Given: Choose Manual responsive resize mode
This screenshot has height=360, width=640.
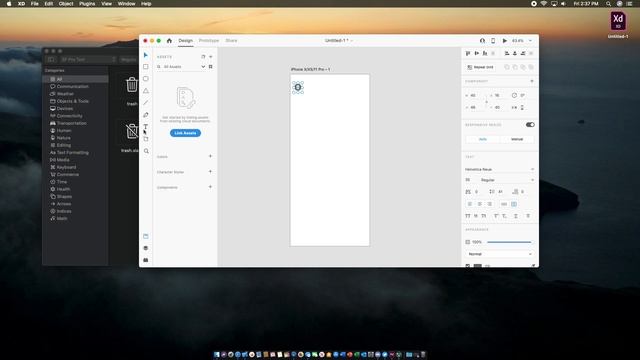Looking at the screenshot, I should [517, 139].
